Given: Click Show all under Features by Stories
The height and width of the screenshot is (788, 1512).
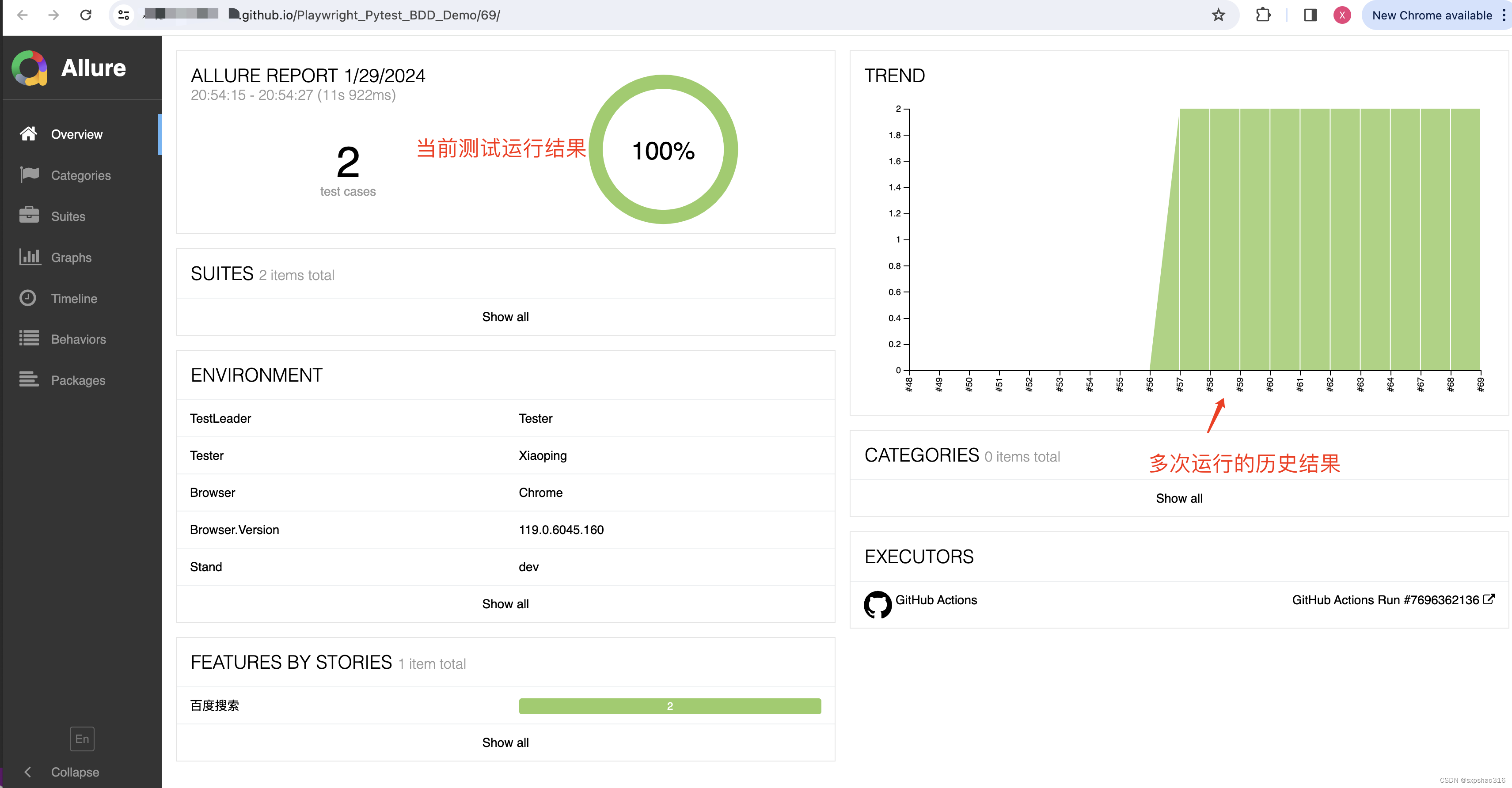Looking at the screenshot, I should pyautogui.click(x=505, y=742).
